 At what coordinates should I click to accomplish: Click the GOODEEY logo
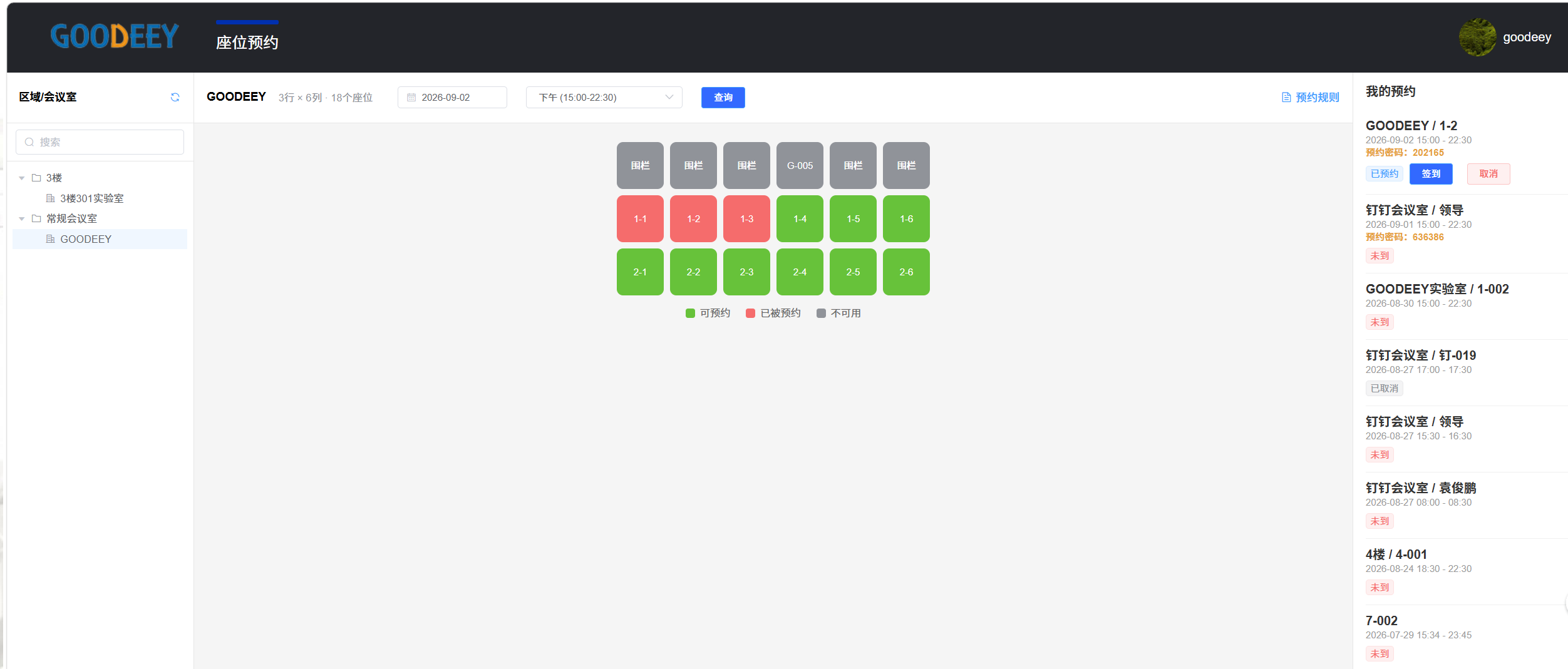[115, 36]
